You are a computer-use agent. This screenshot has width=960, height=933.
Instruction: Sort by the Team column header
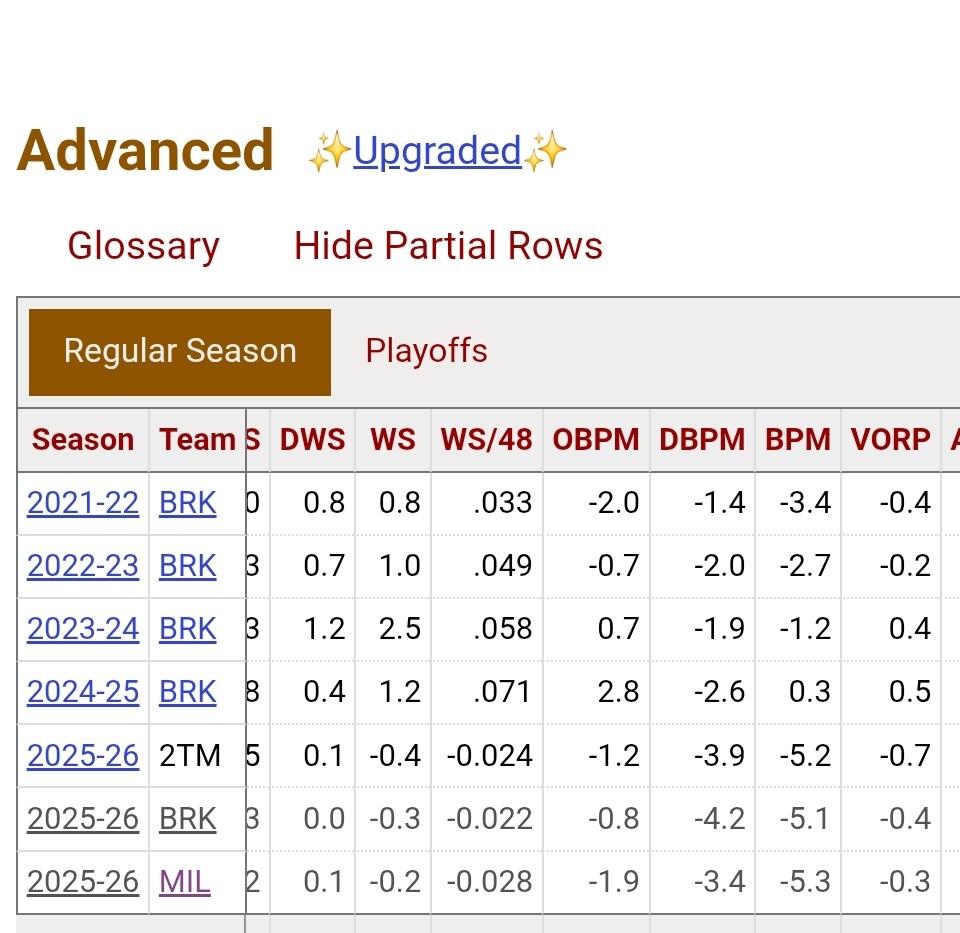pyautogui.click(x=197, y=440)
